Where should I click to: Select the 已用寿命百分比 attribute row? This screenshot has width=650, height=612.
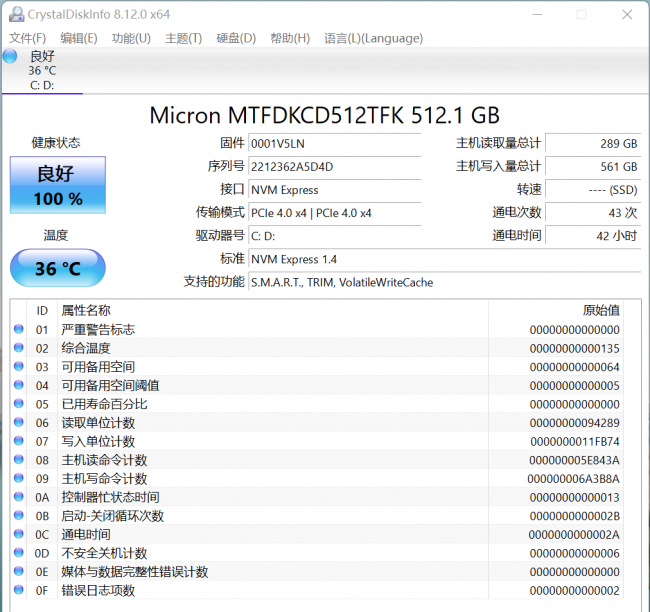tap(317, 404)
